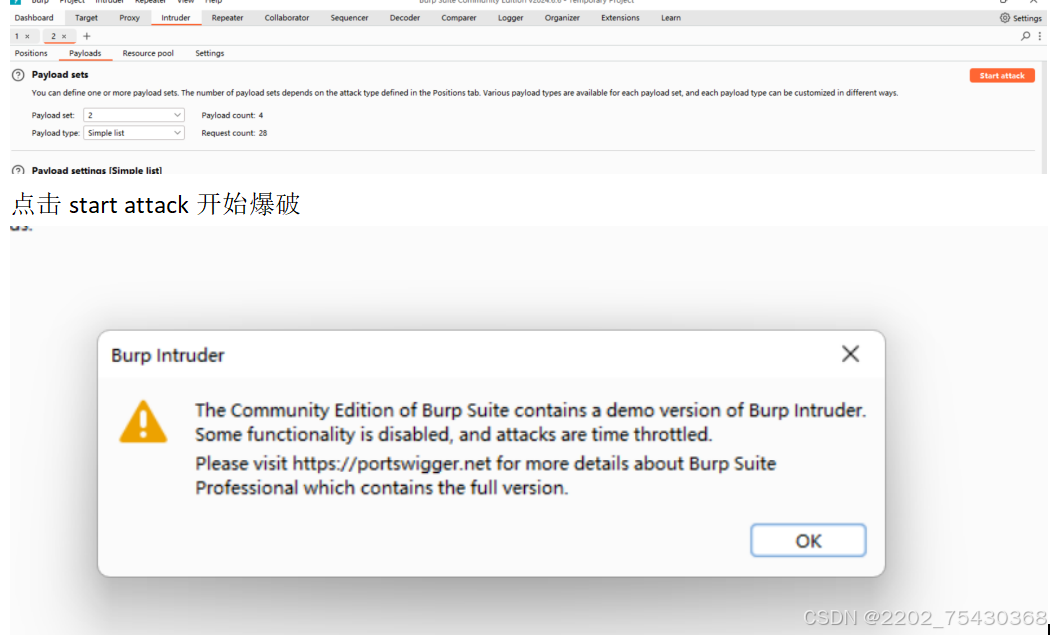Switch to the Dashboard tab
Screen dimensions: 1051x635
(x=34, y=18)
